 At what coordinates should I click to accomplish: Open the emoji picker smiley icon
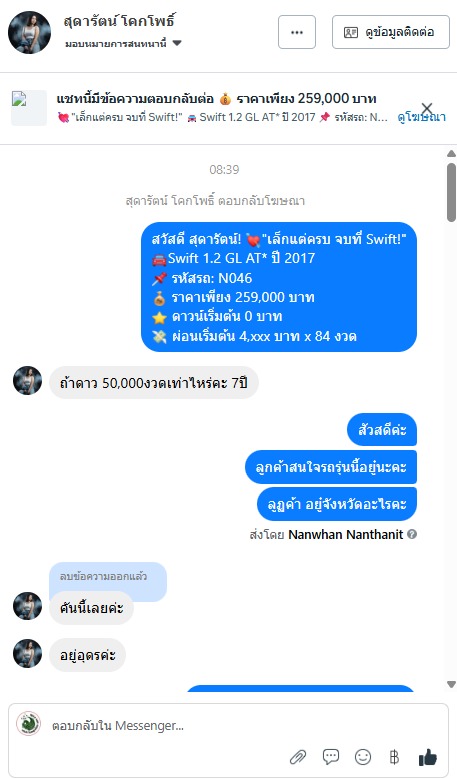pyautogui.click(x=363, y=757)
